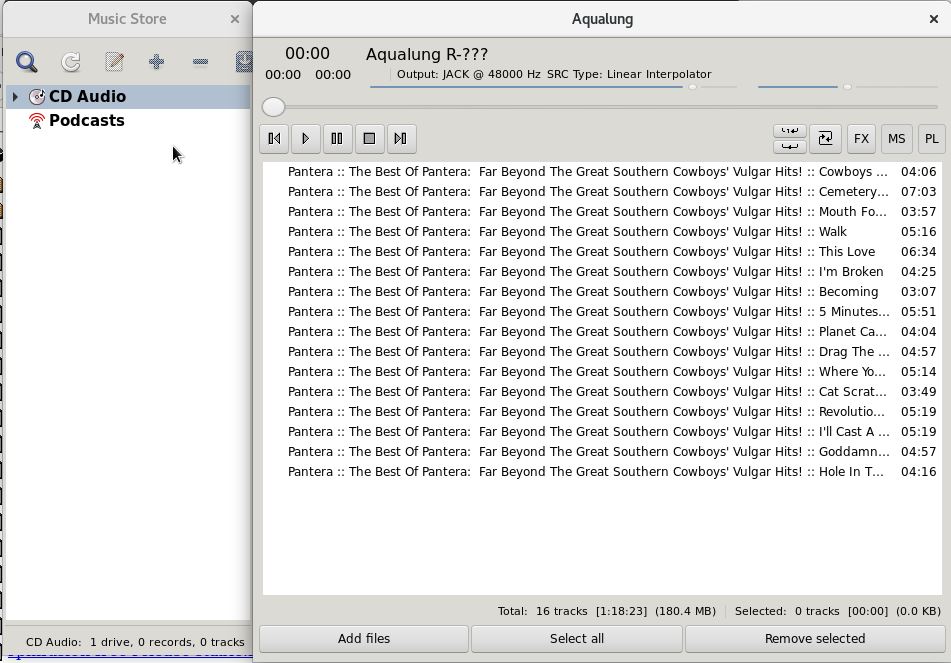Viewport: 951px width, 663px height.
Task: Toggle repeat-all mode button
Action: point(789,146)
